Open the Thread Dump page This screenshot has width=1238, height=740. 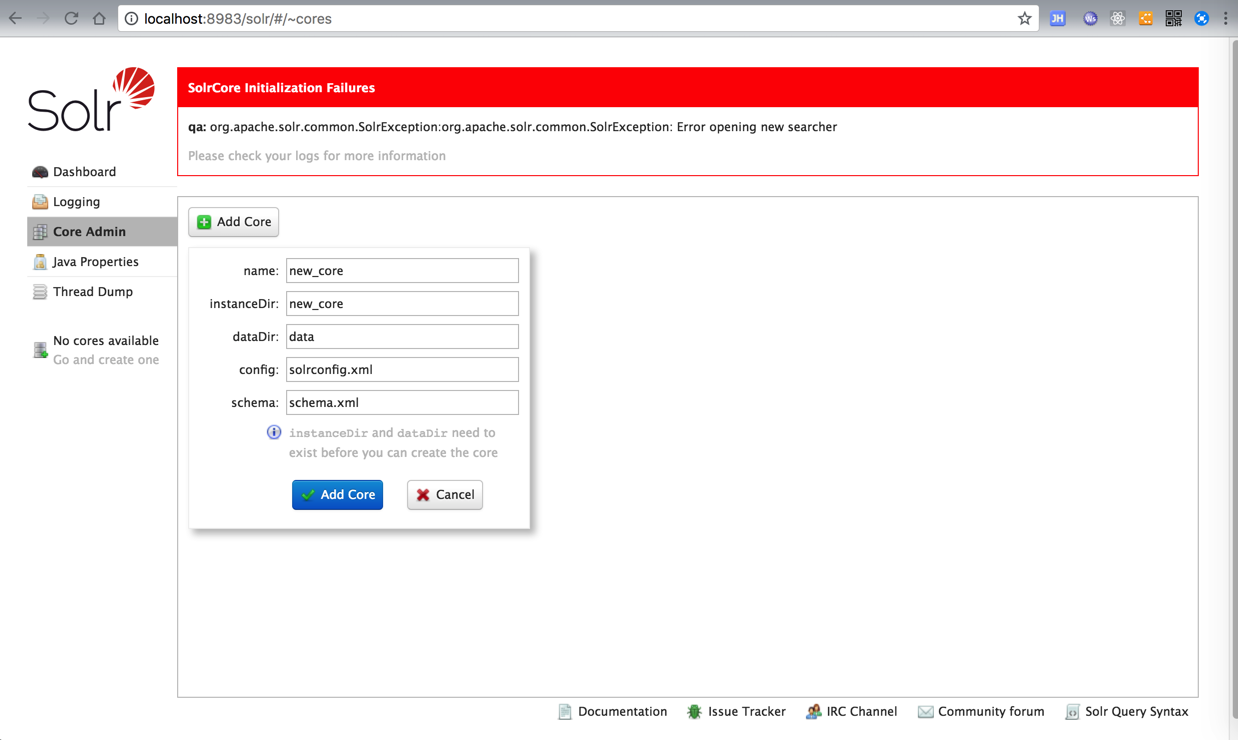92,292
